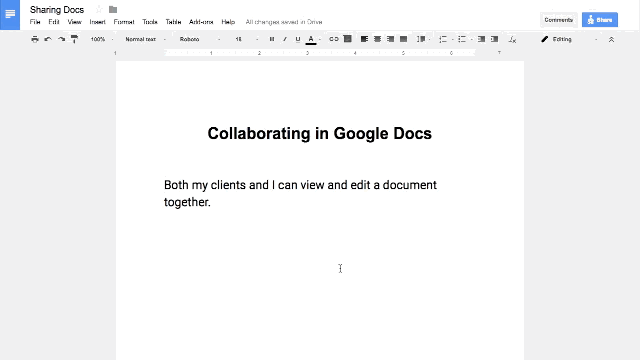
Task: Expand bulleted list style arrow
Action: (x=472, y=40)
